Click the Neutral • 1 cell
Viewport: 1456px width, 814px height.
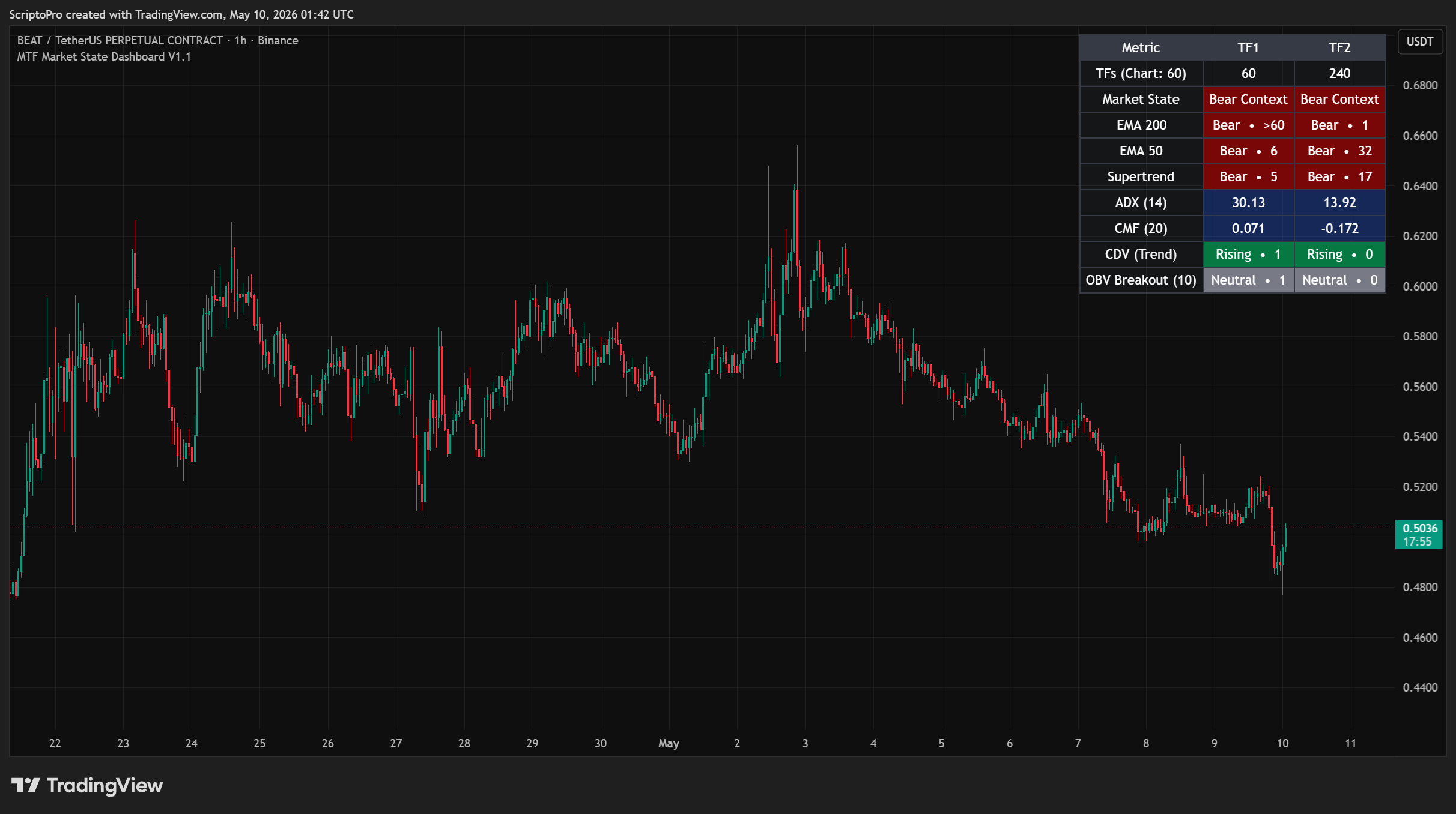[x=1248, y=280]
